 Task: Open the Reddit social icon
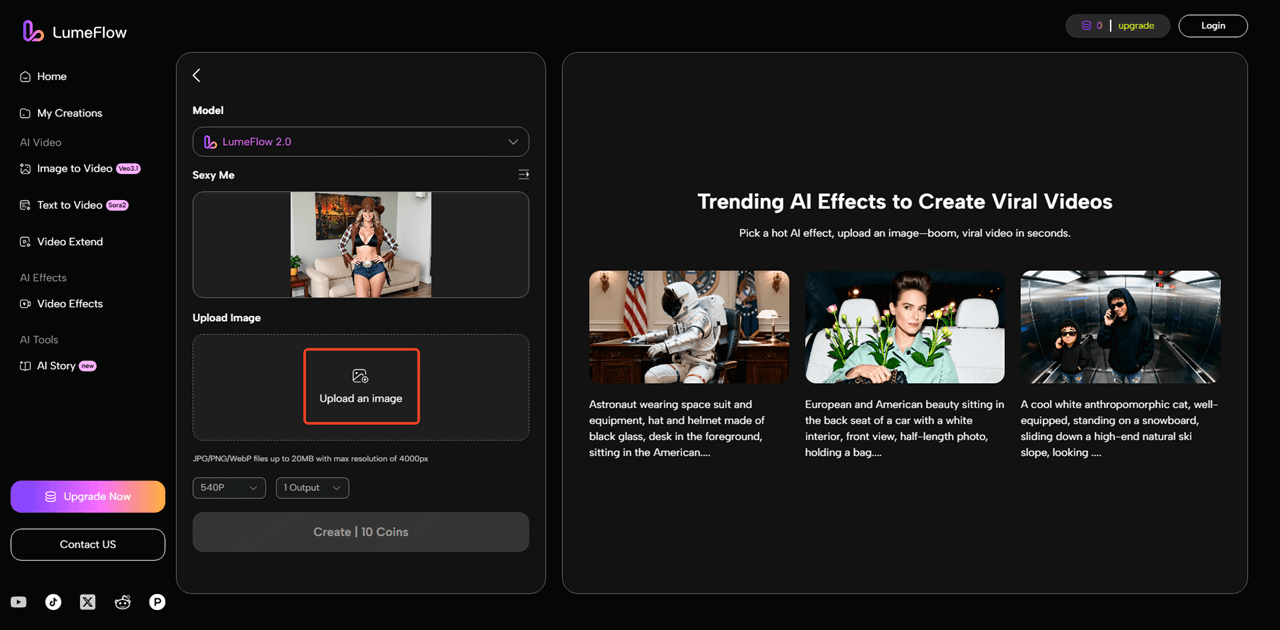tap(123, 602)
